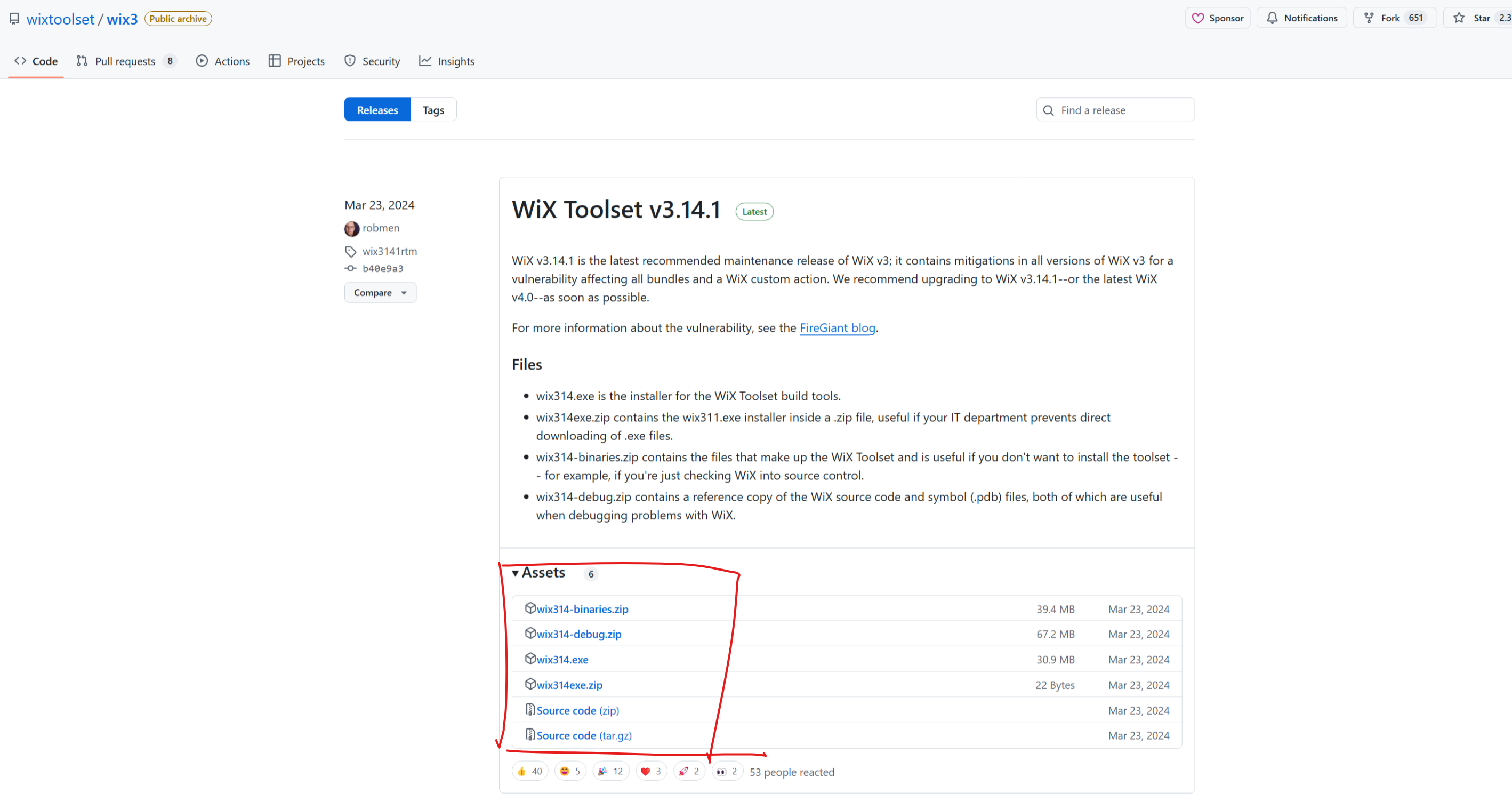Image resolution: width=1512 pixels, height=801 pixels.
Task: Download Source code (tar.gz)
Action: [583, 736]
